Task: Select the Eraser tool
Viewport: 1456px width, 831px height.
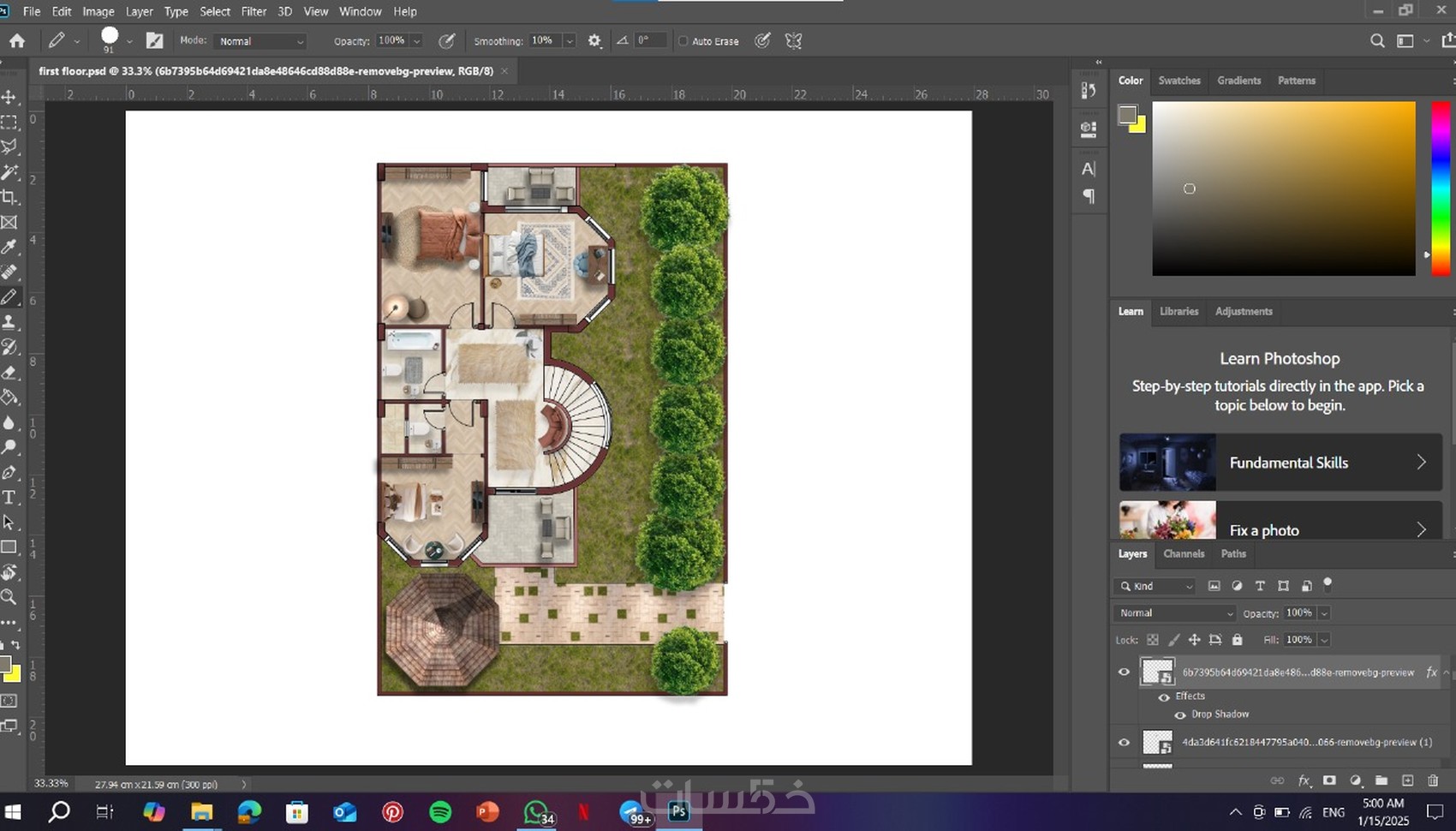Action: [x=9, y=373]
